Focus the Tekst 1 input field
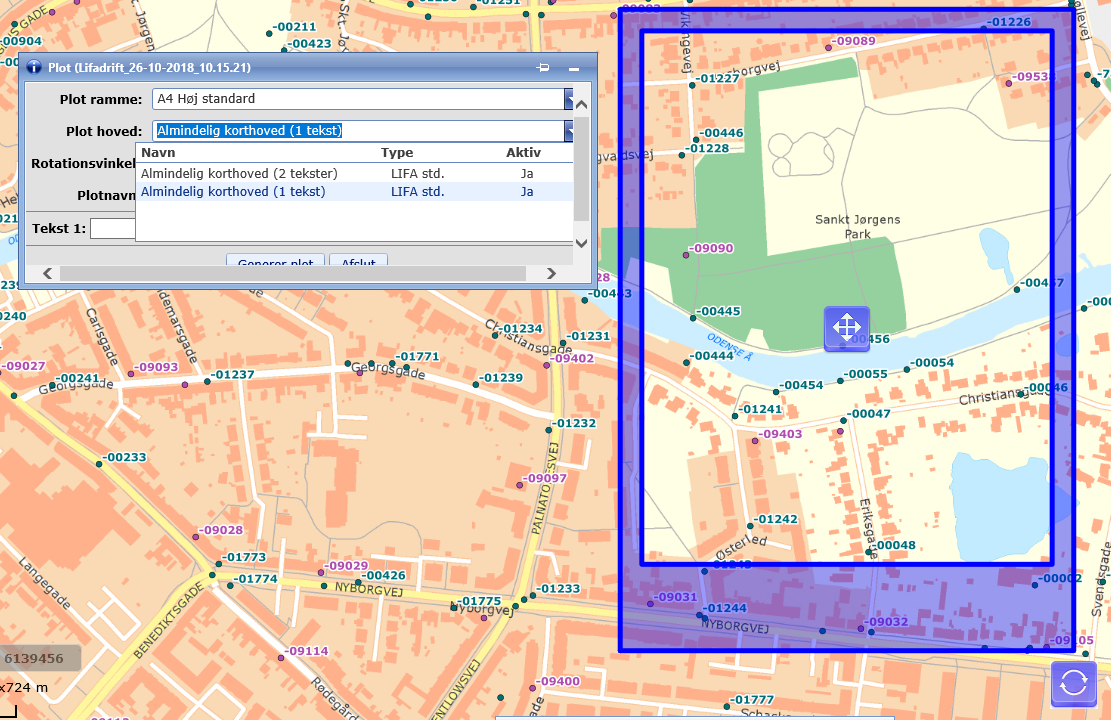This screenshot has width=1111, height=720. tap(113, 228)
